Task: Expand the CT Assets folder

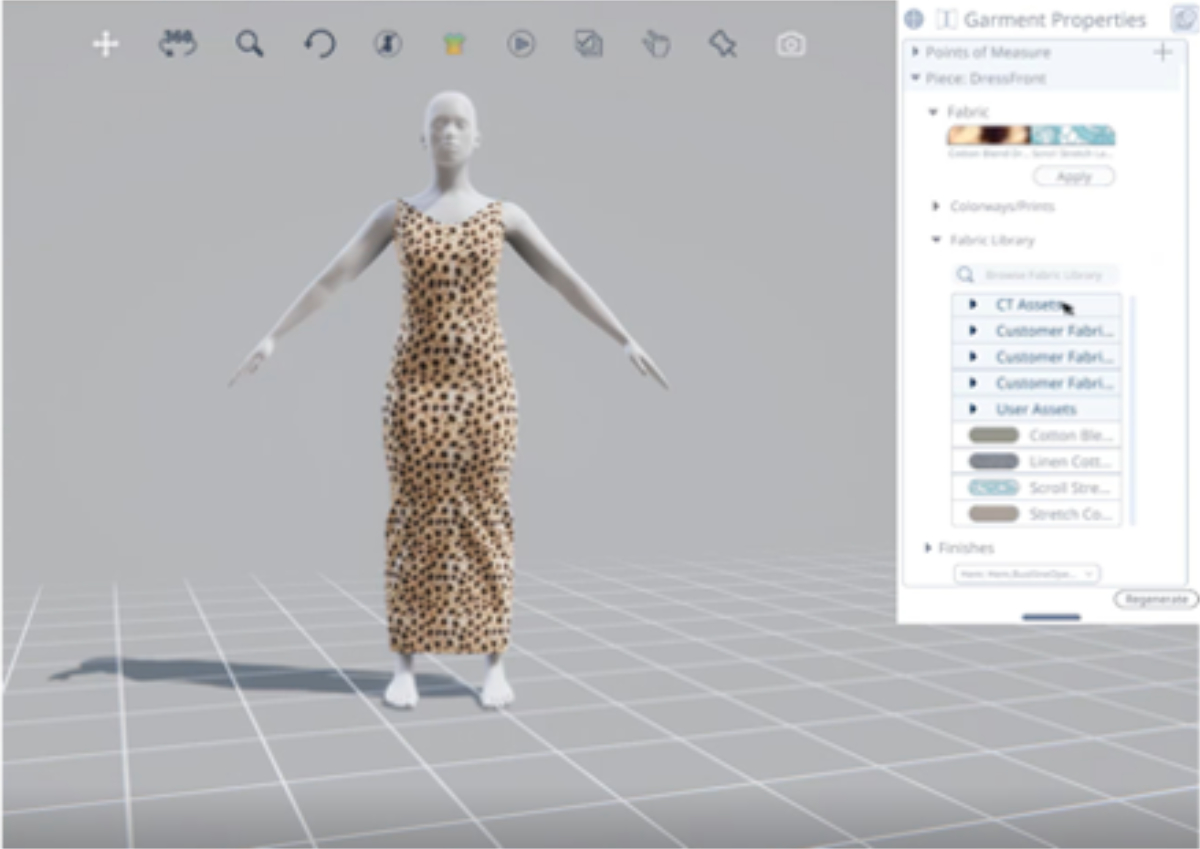Action: pos(973,304)
